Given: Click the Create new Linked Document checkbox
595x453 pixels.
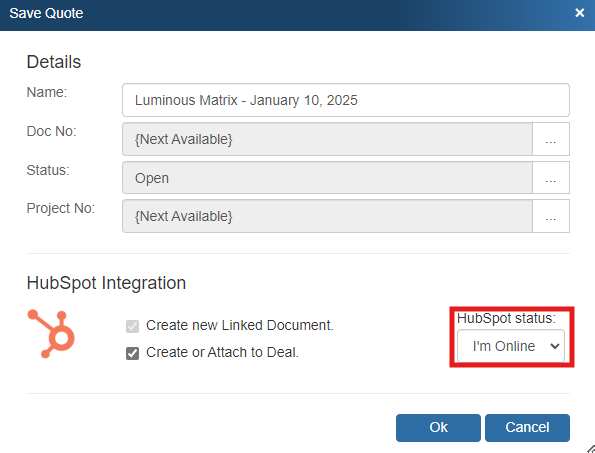Looking at the screenshot, I should click(x=132, y=326).
